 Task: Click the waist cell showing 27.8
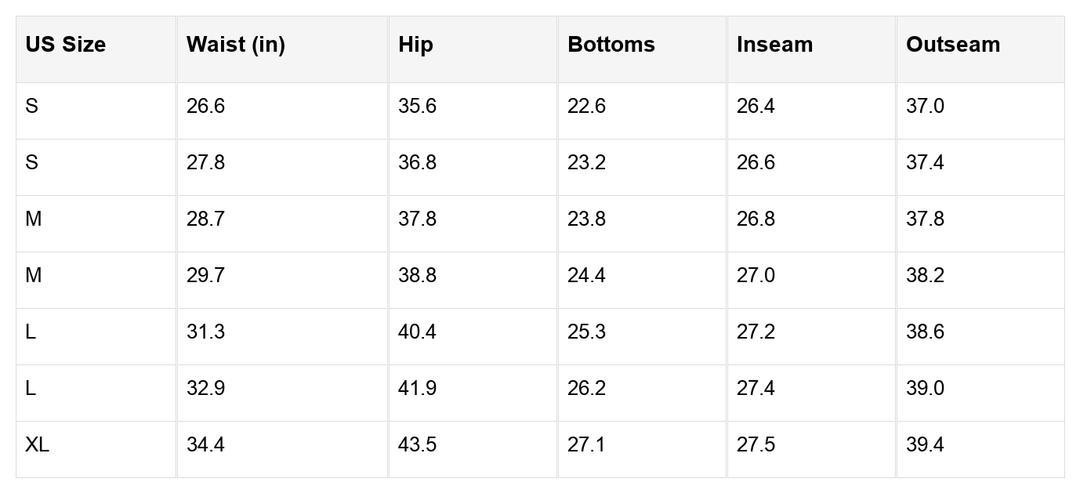(x=205, y=163)
